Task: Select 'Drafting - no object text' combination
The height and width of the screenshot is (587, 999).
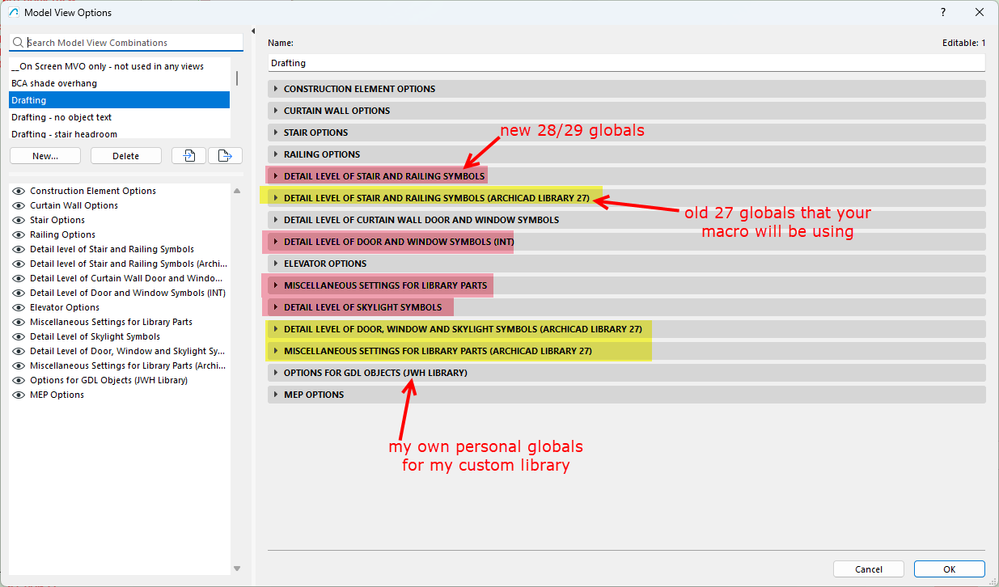Action: tap(119, 117)
